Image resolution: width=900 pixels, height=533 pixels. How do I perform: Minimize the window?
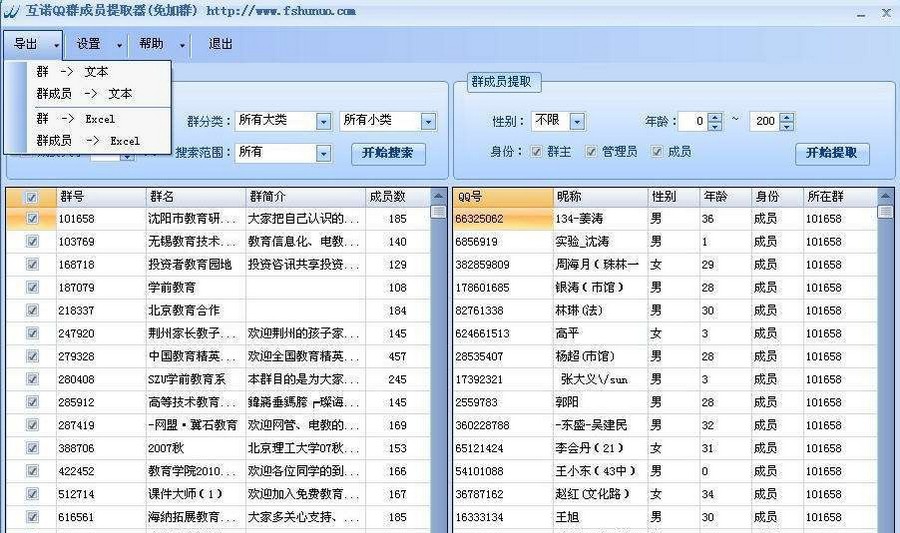click(861, 14)
